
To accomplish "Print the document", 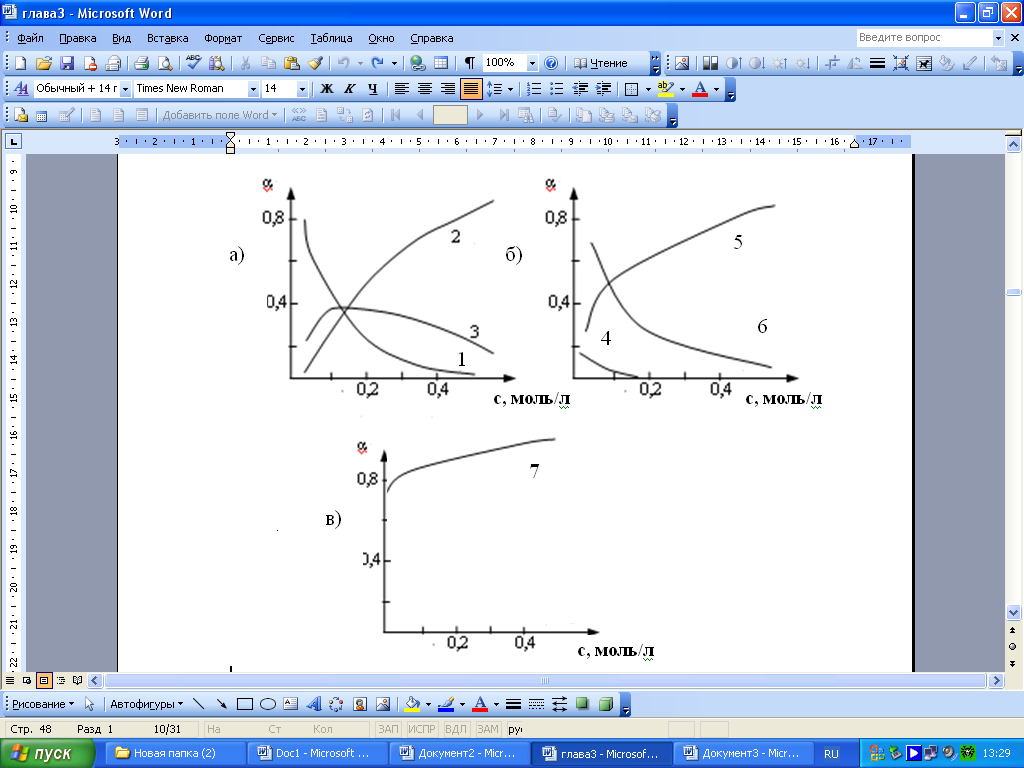I will (x=141, y=63).
